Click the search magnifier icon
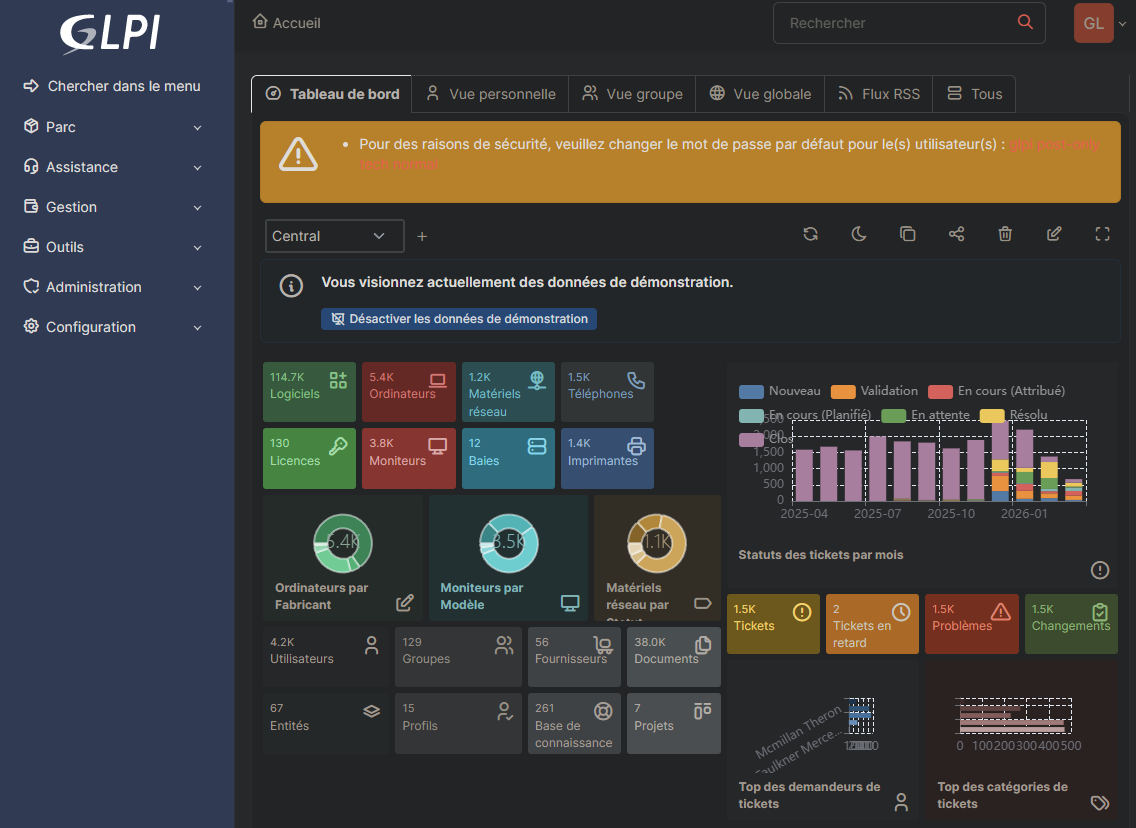Image resolution: width=1136 pixels, height=828 pixels. coord(1024,22)
